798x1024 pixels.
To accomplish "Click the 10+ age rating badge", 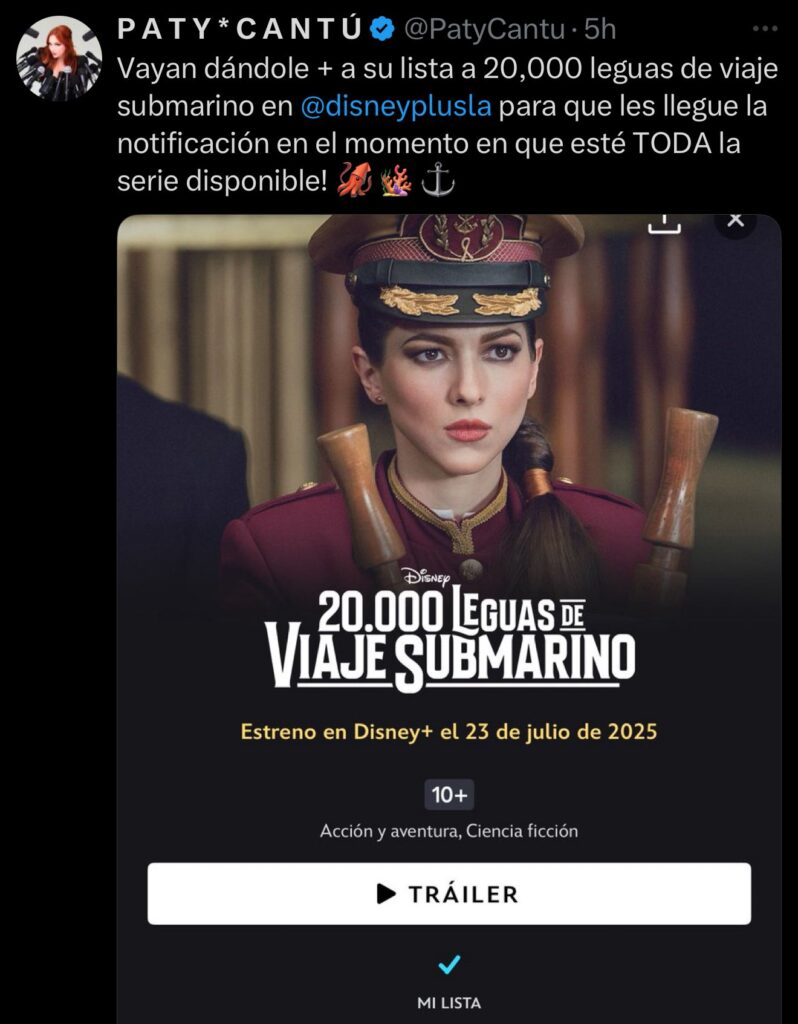I will 449,795.
